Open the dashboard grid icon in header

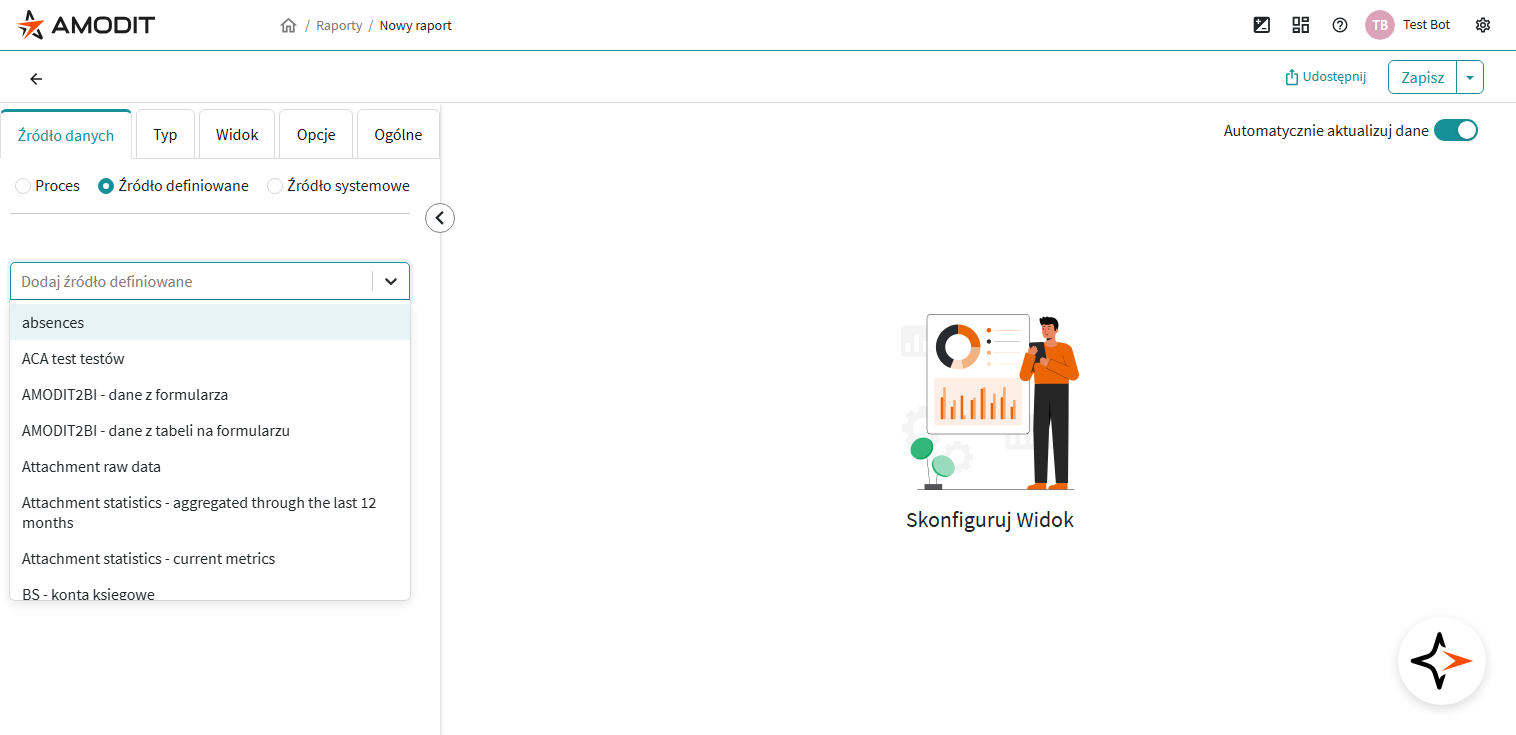1301,25
